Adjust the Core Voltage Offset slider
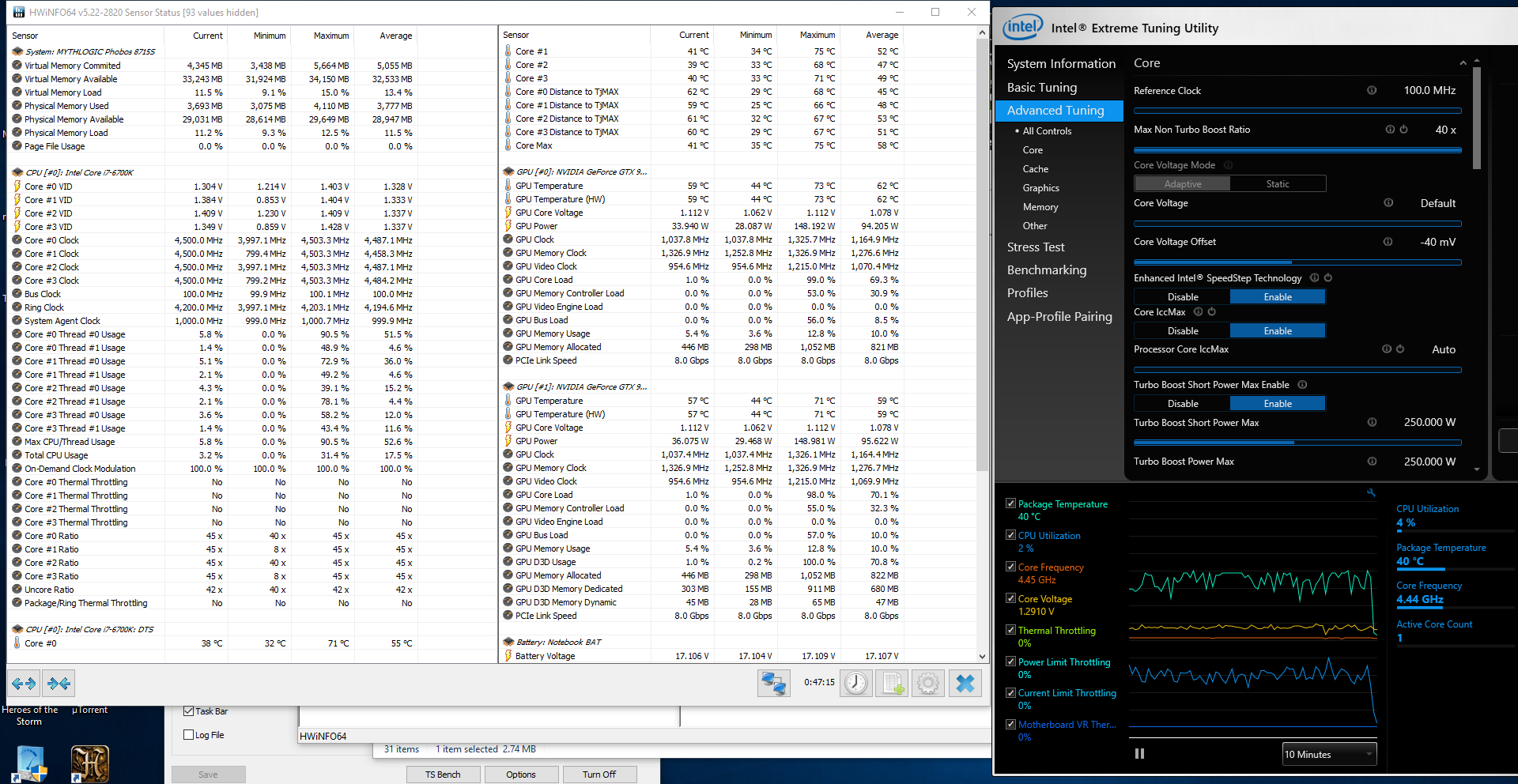 1297,262
